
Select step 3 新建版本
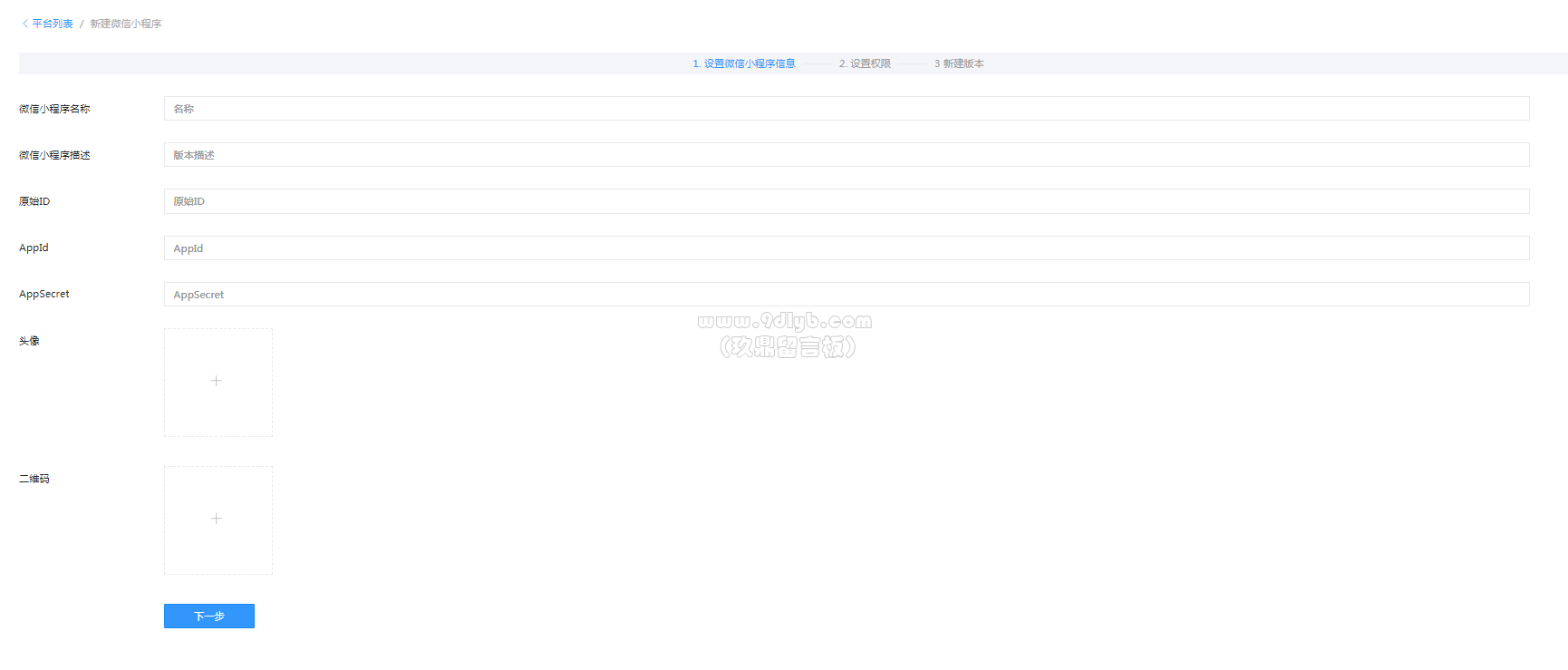tap(959, 63)
